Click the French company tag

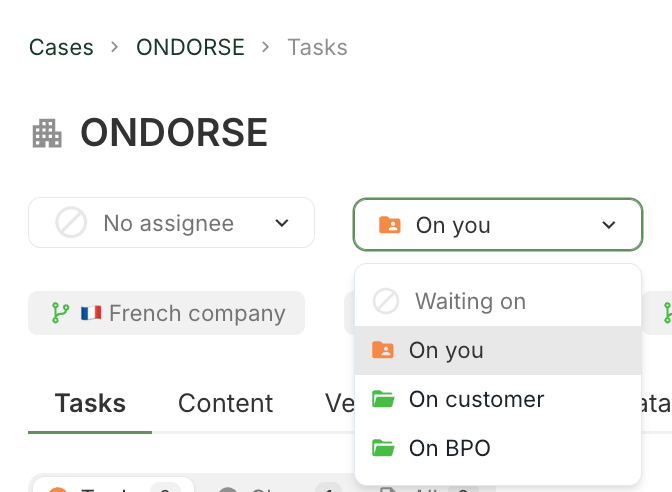coord(166,313)
